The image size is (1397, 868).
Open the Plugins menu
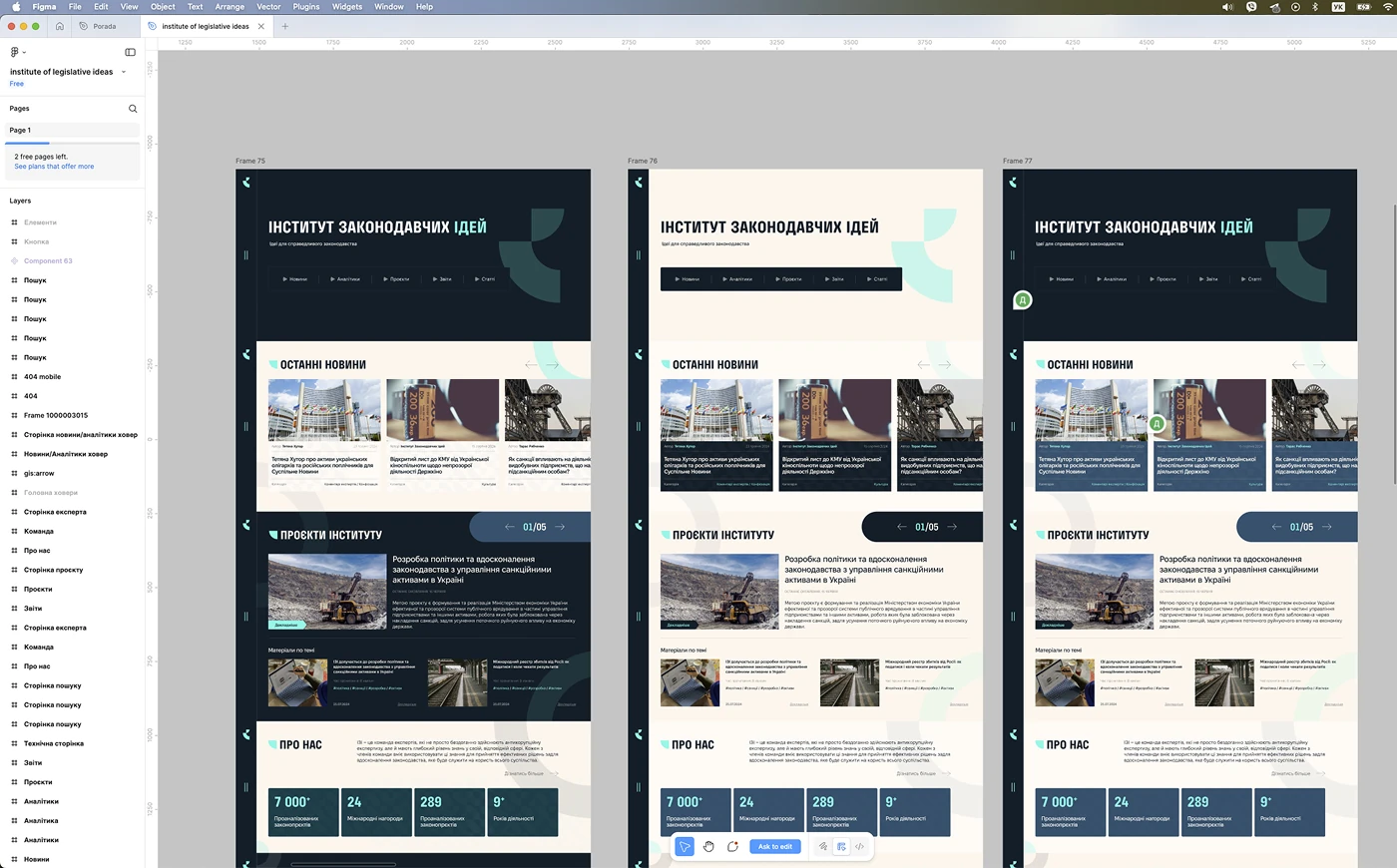point(305,7)
